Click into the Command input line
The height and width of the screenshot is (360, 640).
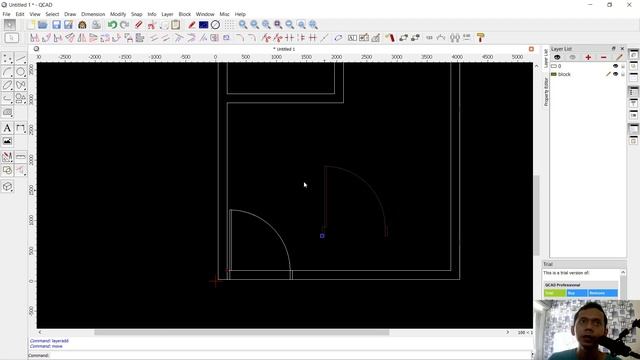290,356
